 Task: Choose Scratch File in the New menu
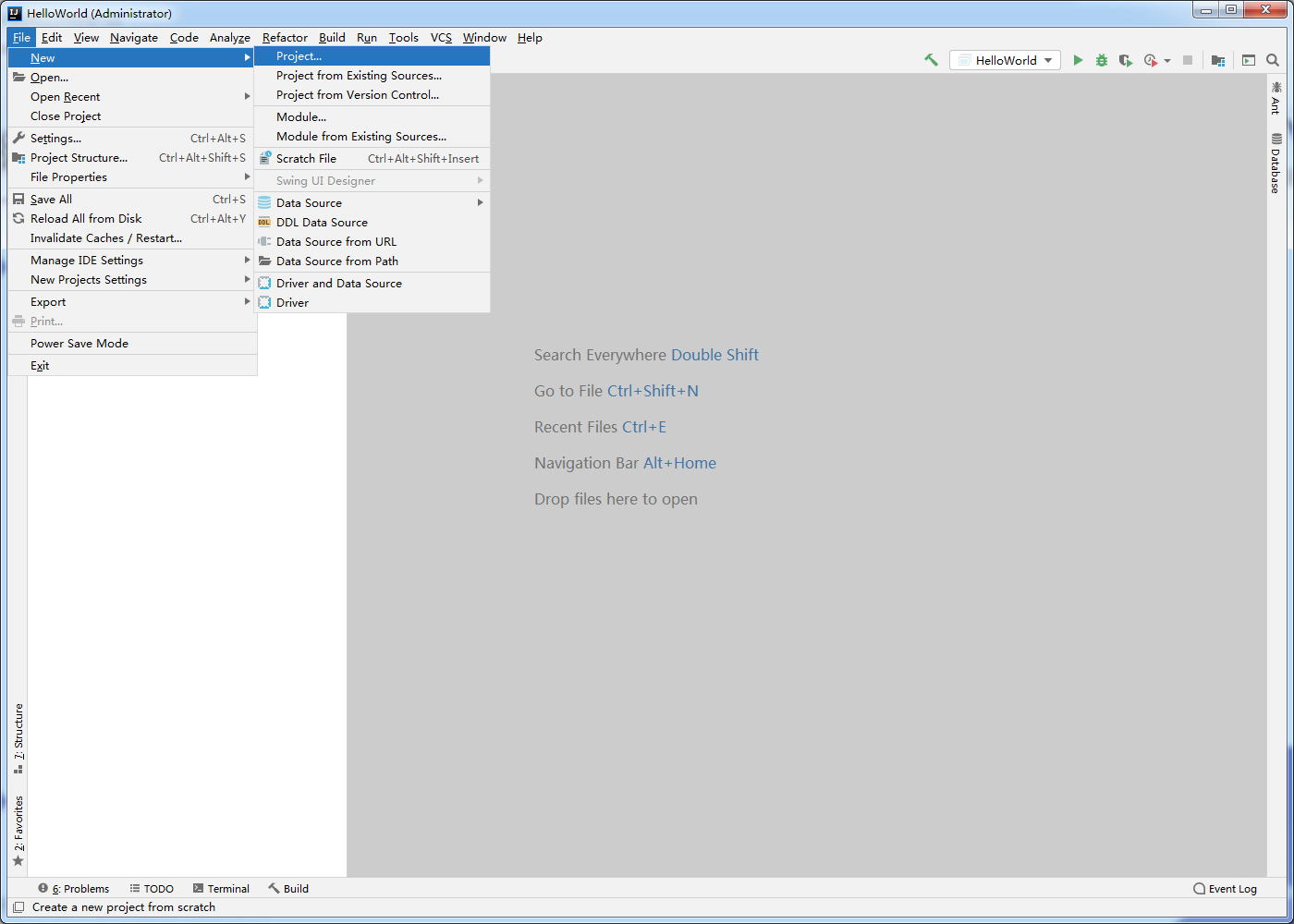(372, 159)
